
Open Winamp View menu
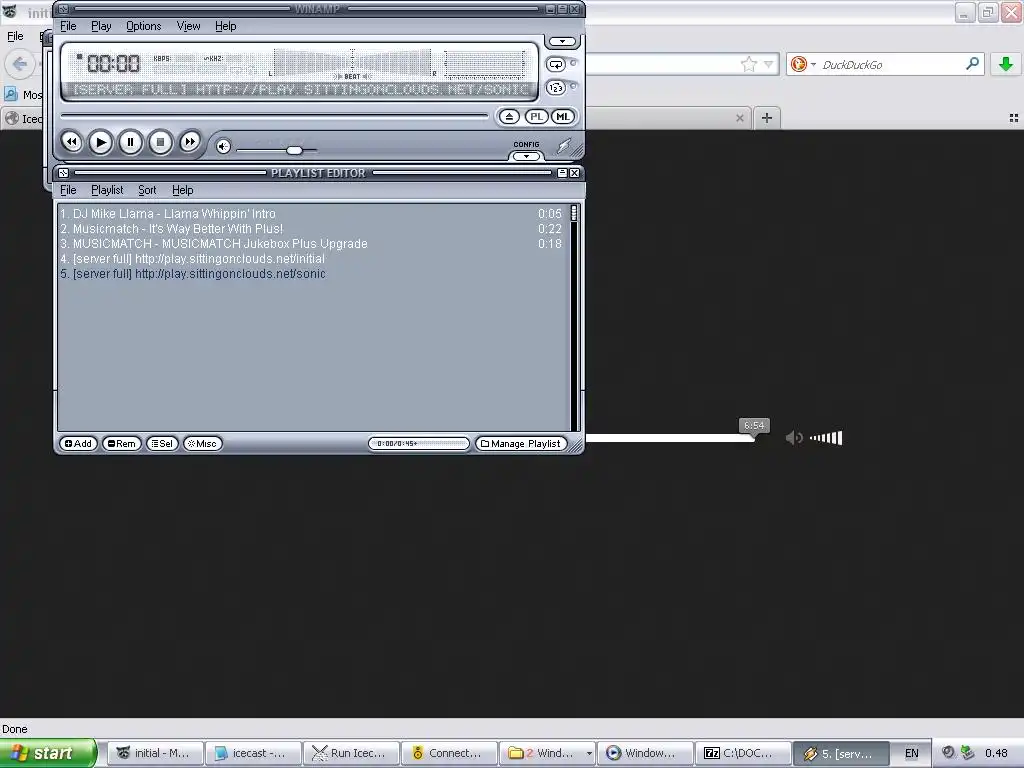pyautogui.click(x=188, y=26)
